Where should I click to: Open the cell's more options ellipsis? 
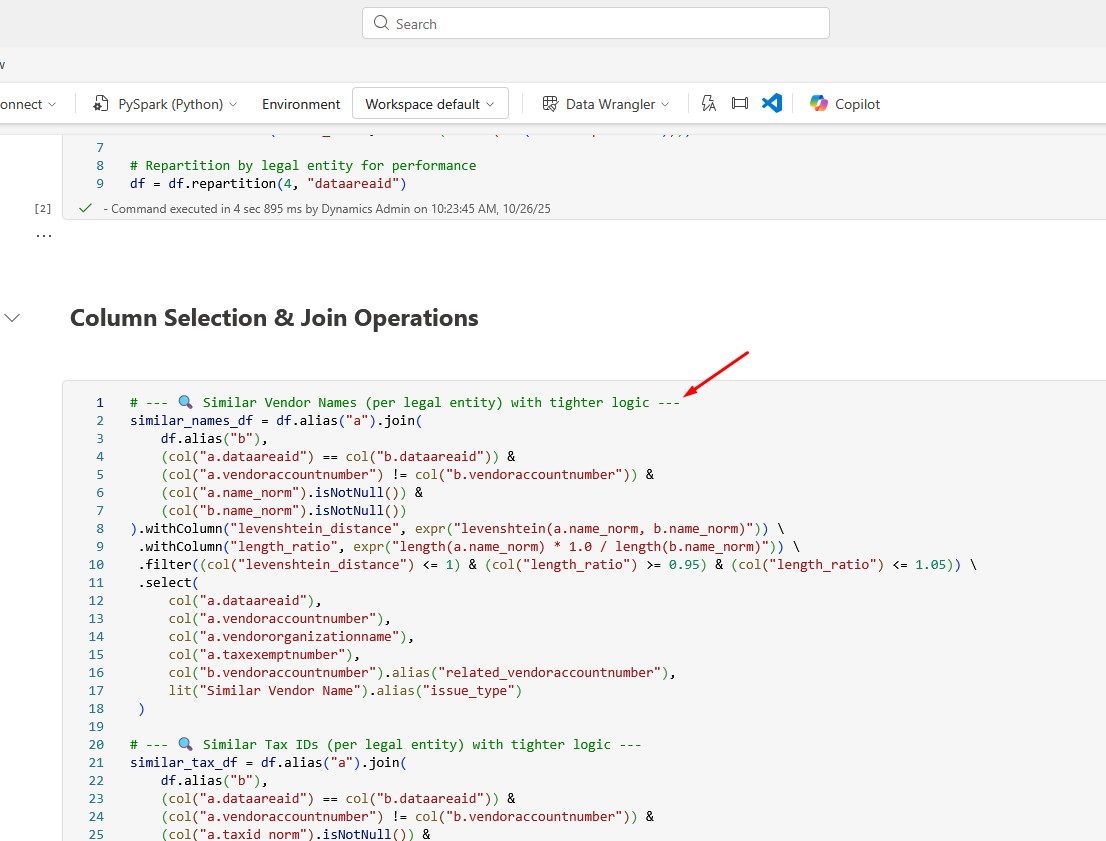(43, 236)
